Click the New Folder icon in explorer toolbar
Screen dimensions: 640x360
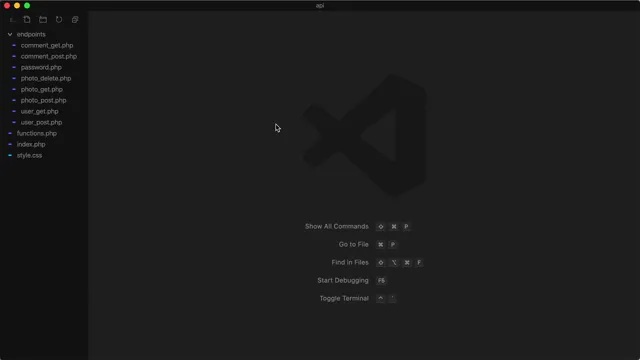[43, 20]
